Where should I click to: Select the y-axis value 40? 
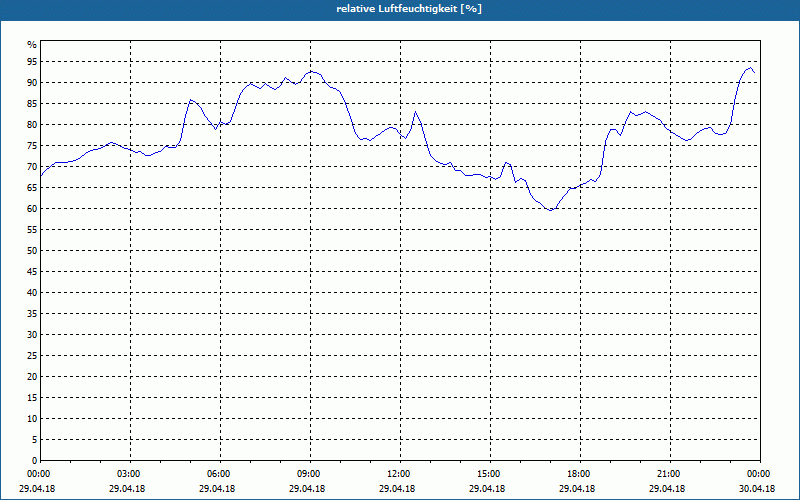32,292
